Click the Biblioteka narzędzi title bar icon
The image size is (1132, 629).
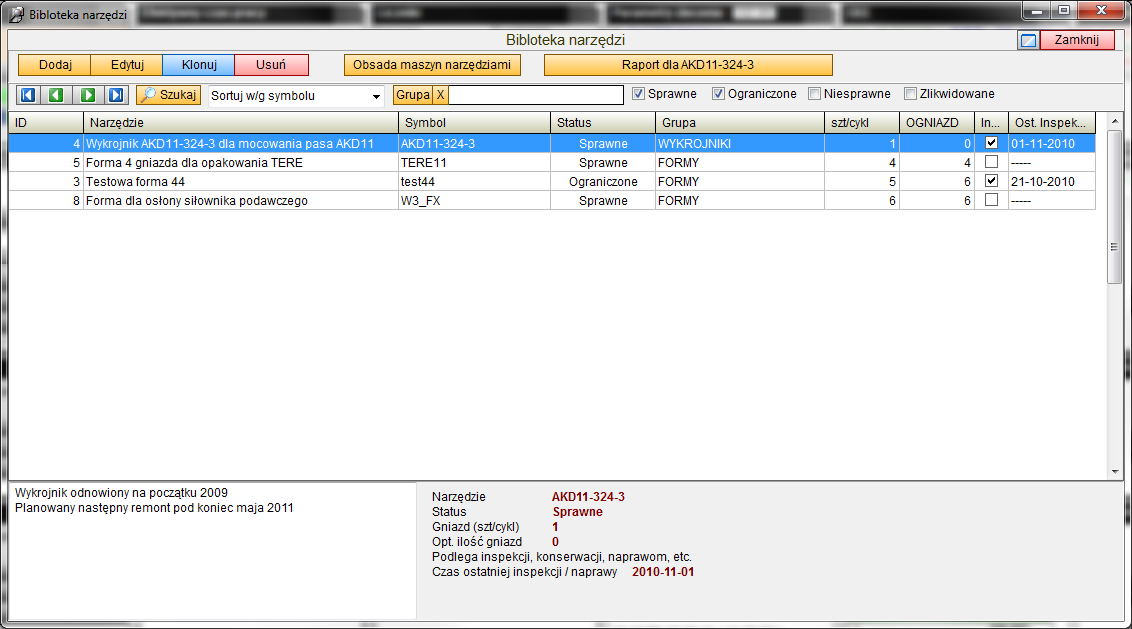(x=16, y=14)
